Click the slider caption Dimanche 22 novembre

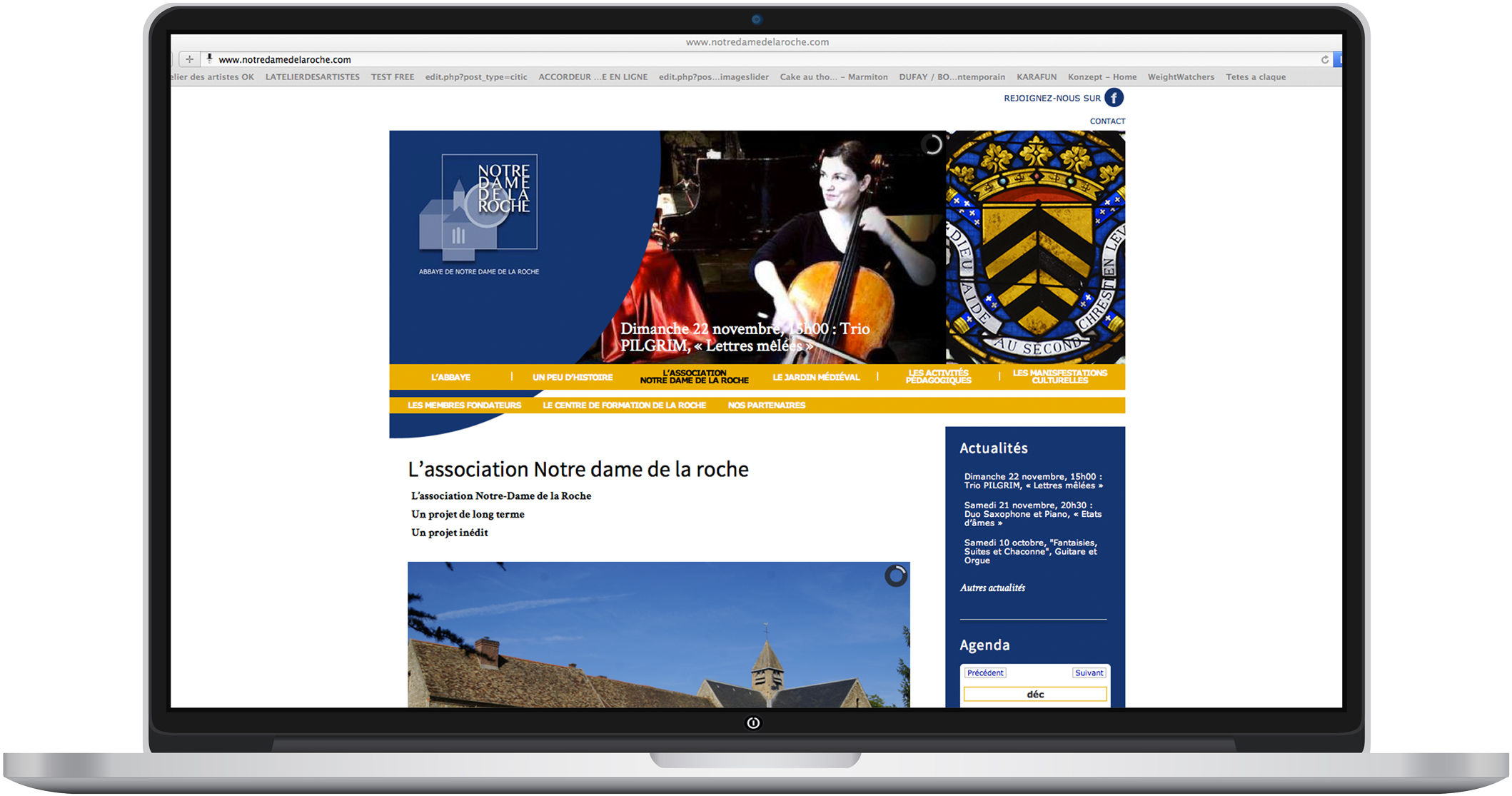[x=745, y=338]
